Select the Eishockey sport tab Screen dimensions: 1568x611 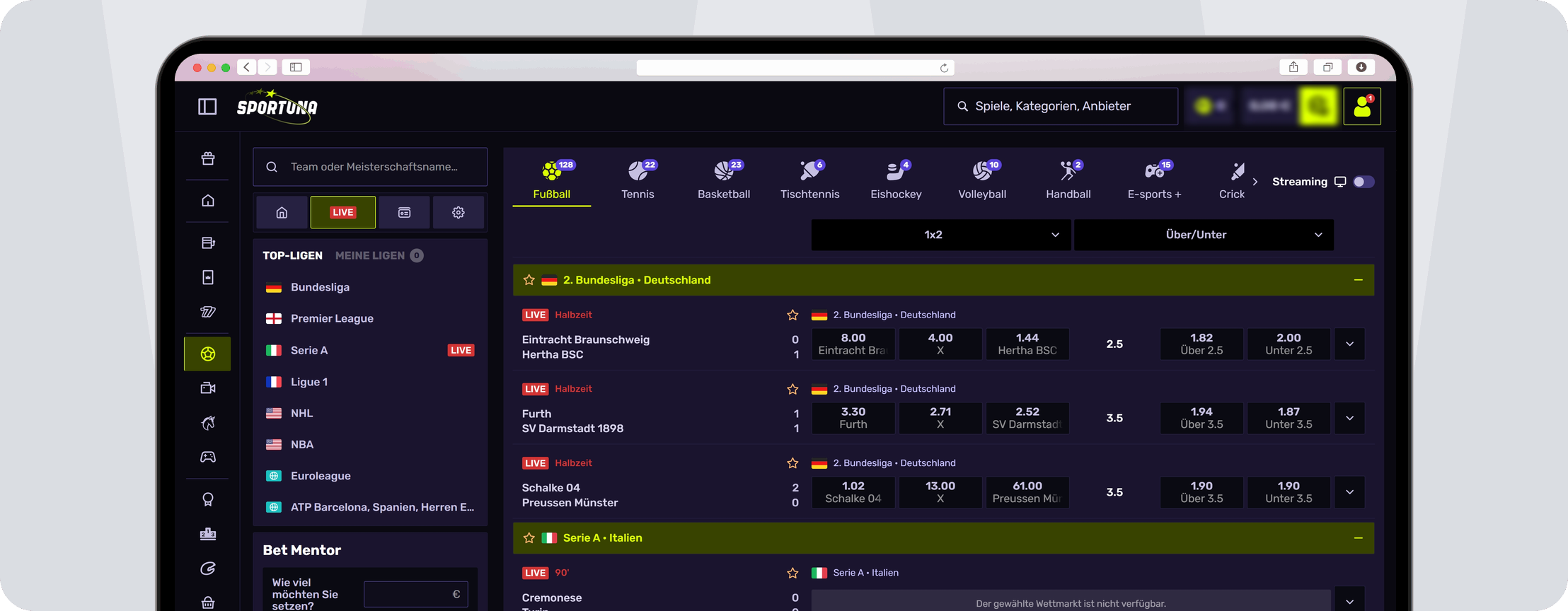[896, 180]
